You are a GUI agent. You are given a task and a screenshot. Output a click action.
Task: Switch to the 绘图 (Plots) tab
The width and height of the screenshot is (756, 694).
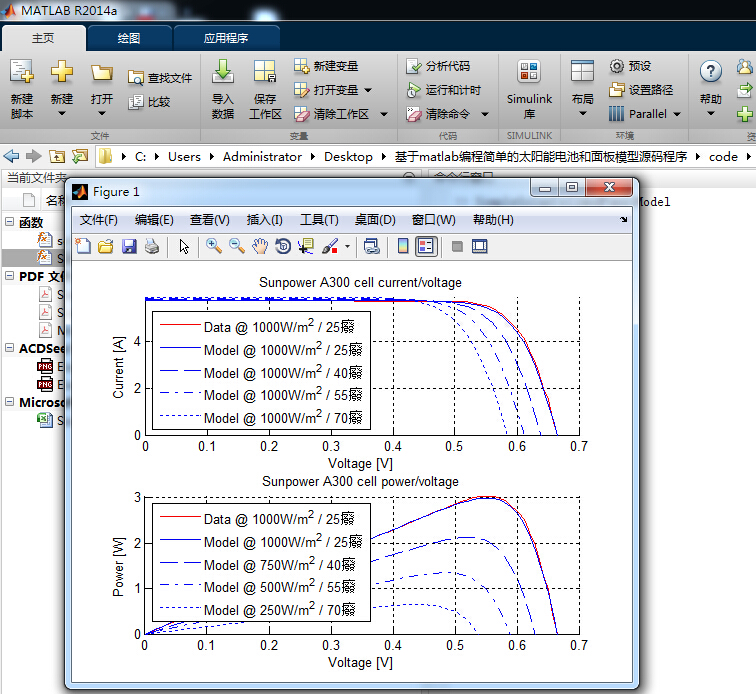click(x=129, y=38)
